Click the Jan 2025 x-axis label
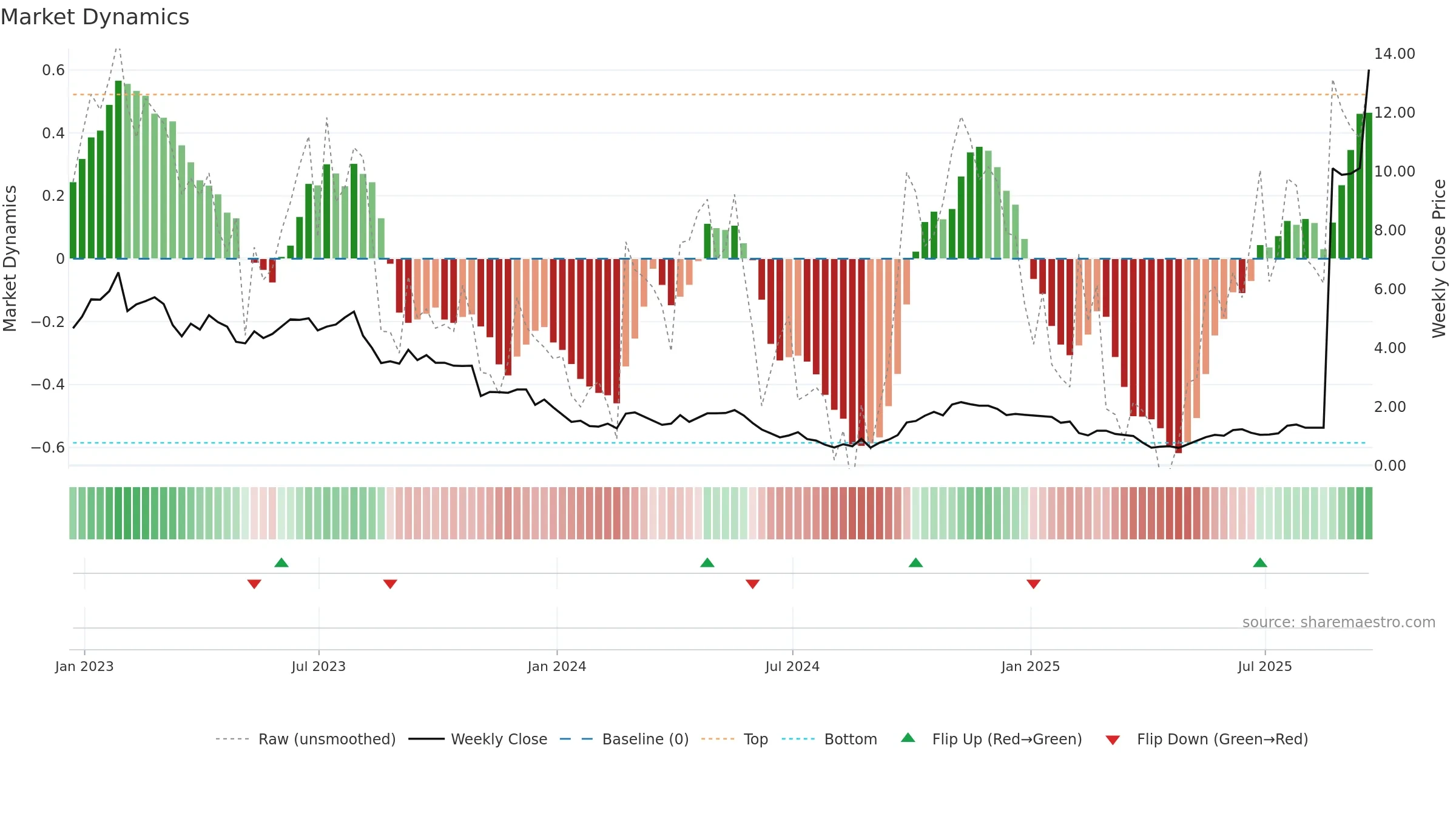This screenshot has width=1456, height=819. pyautogui.click(x=1031, y=666)
